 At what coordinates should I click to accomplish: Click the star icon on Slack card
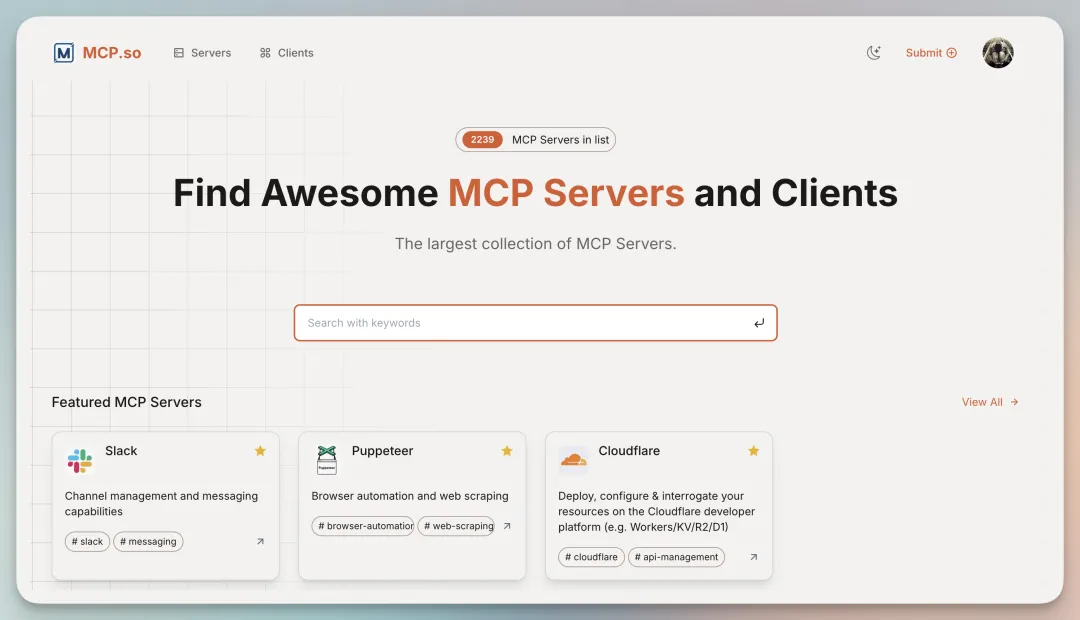pos(260,451)
